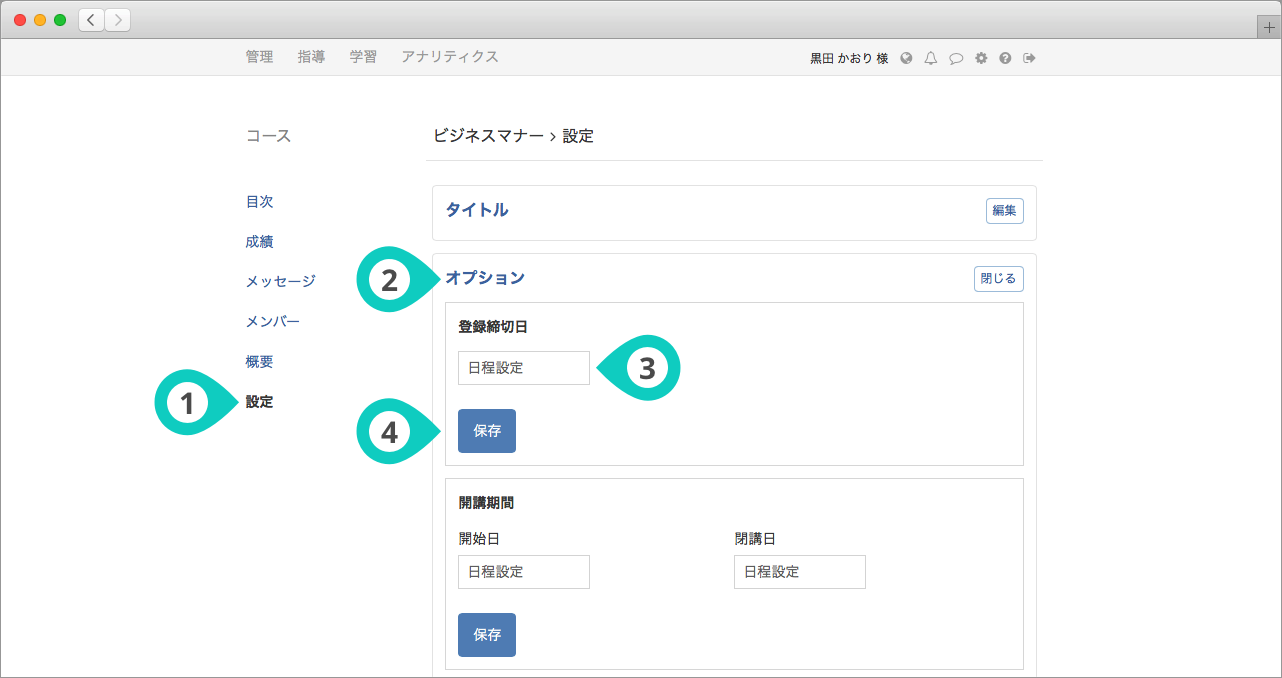Expand タイトル section with 編集 button
The height and width of the screenshot is (678, 1282).
click(1004, 211)
